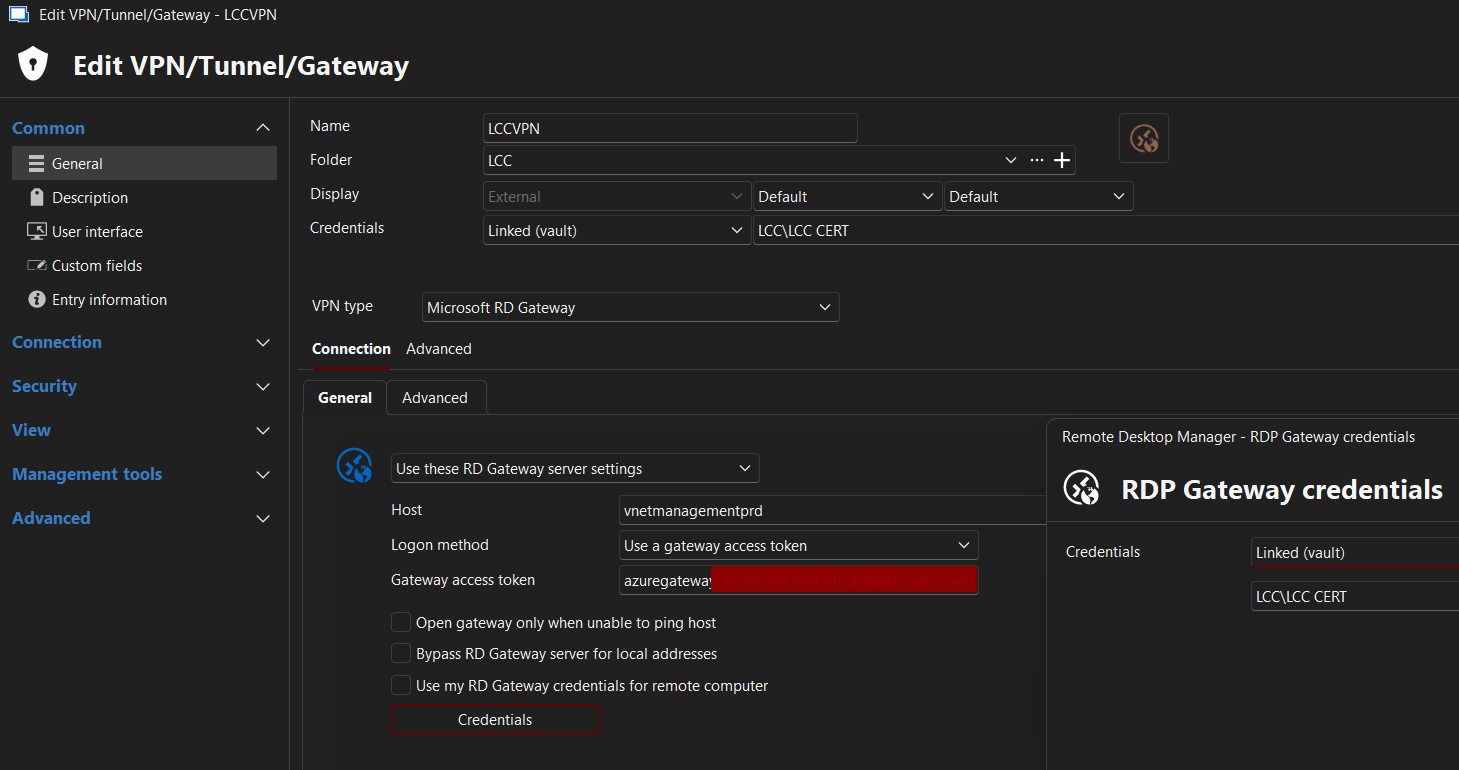Open the Use these RD Gateway server settings dropdown
The image size is (1459, 770).
(575, 468)
